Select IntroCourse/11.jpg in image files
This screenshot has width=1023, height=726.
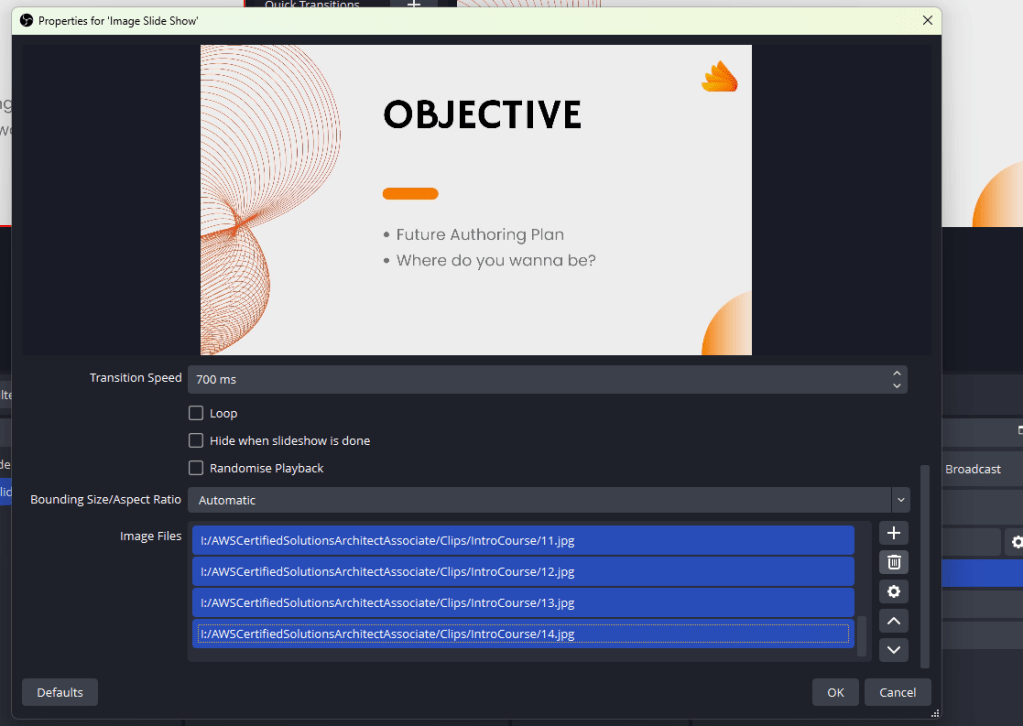[523, 540]
